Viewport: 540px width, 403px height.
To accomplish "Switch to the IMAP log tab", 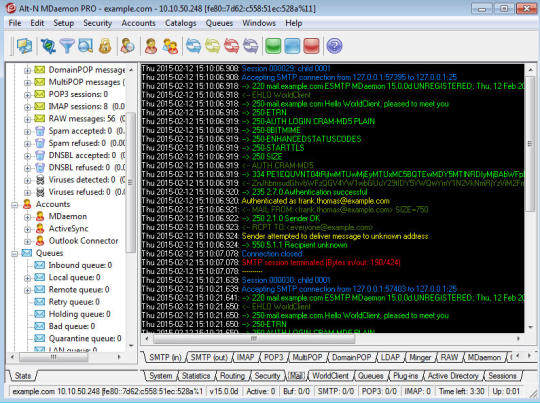I will click(x=245, y=357).
